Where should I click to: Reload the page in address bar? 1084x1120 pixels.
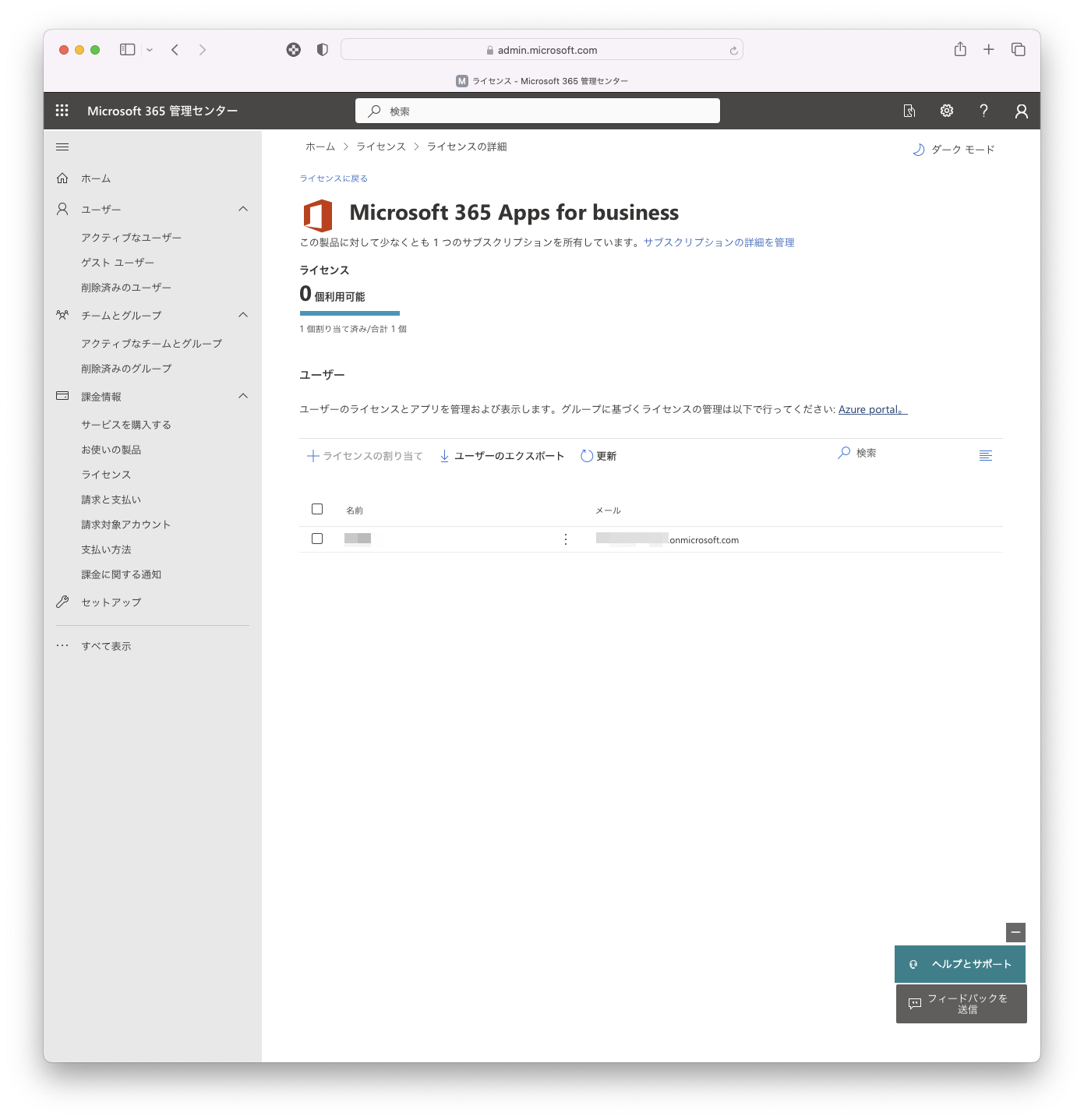coord(733,51)
